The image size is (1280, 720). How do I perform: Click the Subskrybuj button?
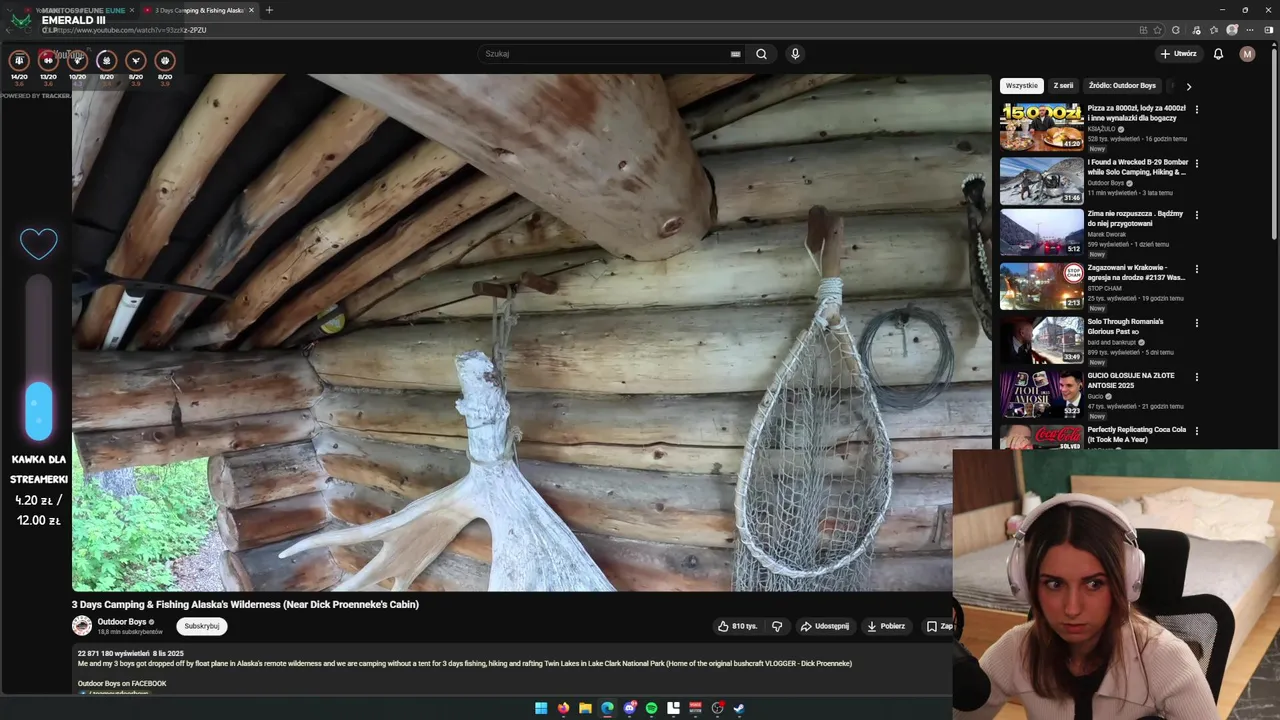(201, 626)
